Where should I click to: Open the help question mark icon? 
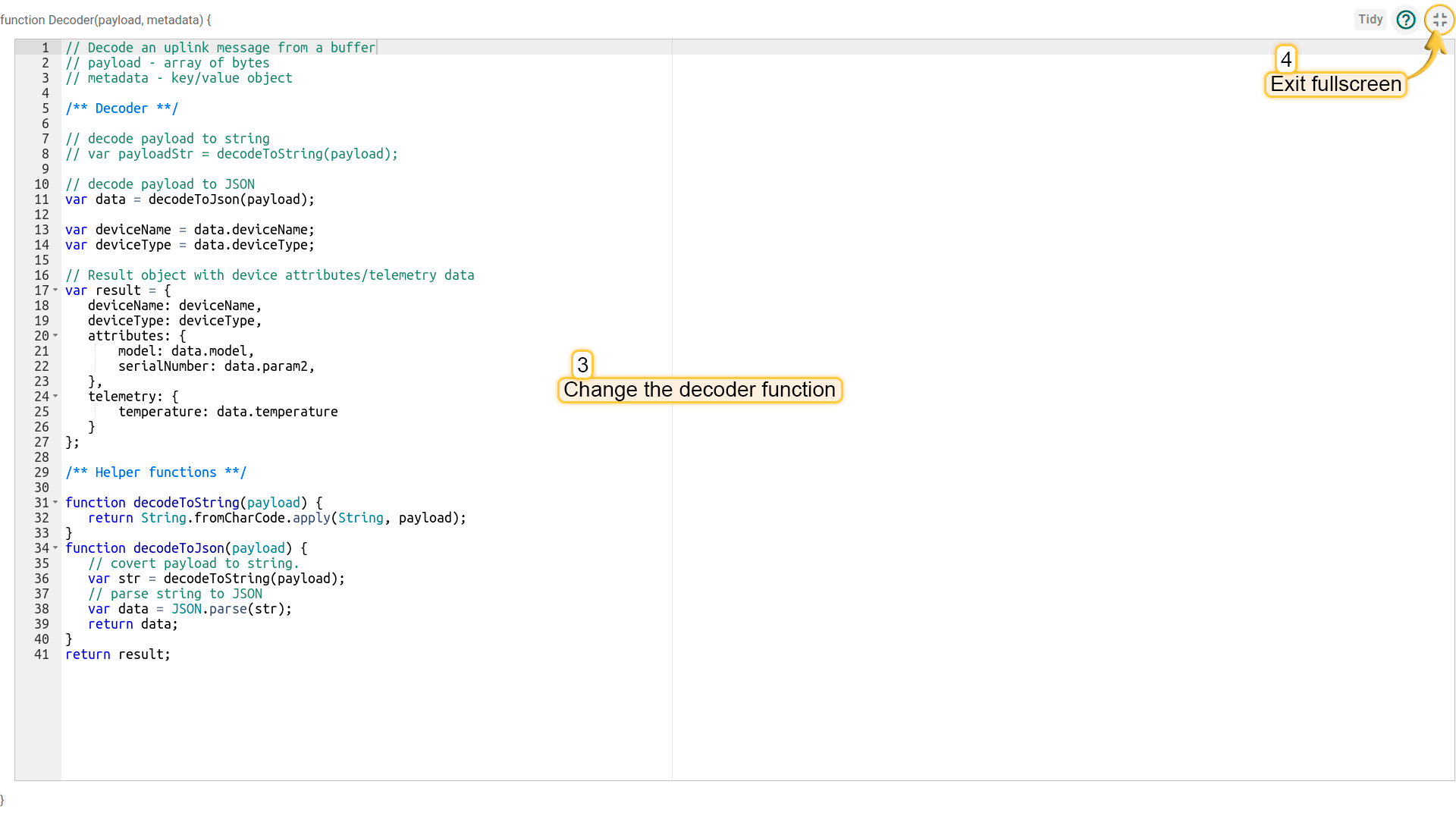pos(1406,20)
